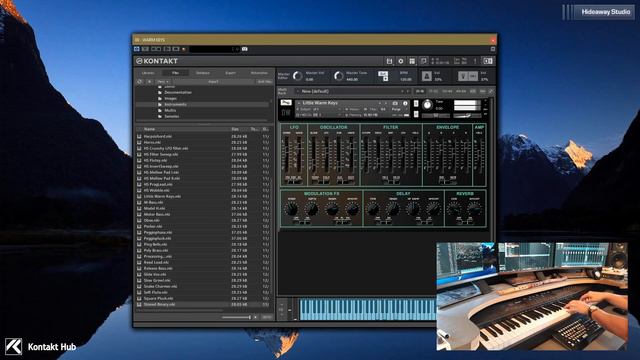This screenshot has height=360, width=640.
Task: Switch to the Automation tab
Action: pos(259,73)
